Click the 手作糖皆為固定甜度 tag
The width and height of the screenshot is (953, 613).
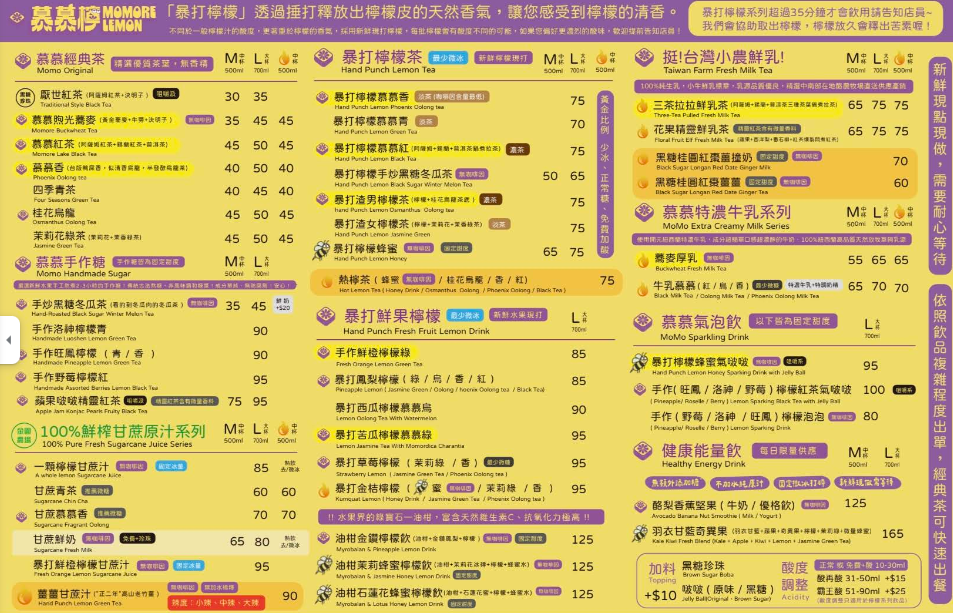click(x=148, y=262)
